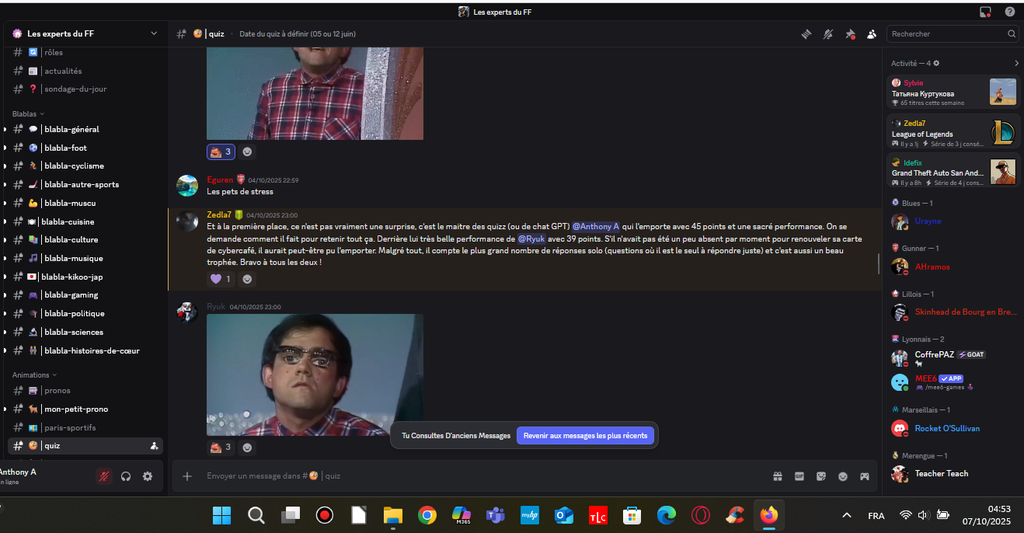Toggle member list visibility icon
The width and height of the screenshot is (1024, 533).
(x=871, y=34)
